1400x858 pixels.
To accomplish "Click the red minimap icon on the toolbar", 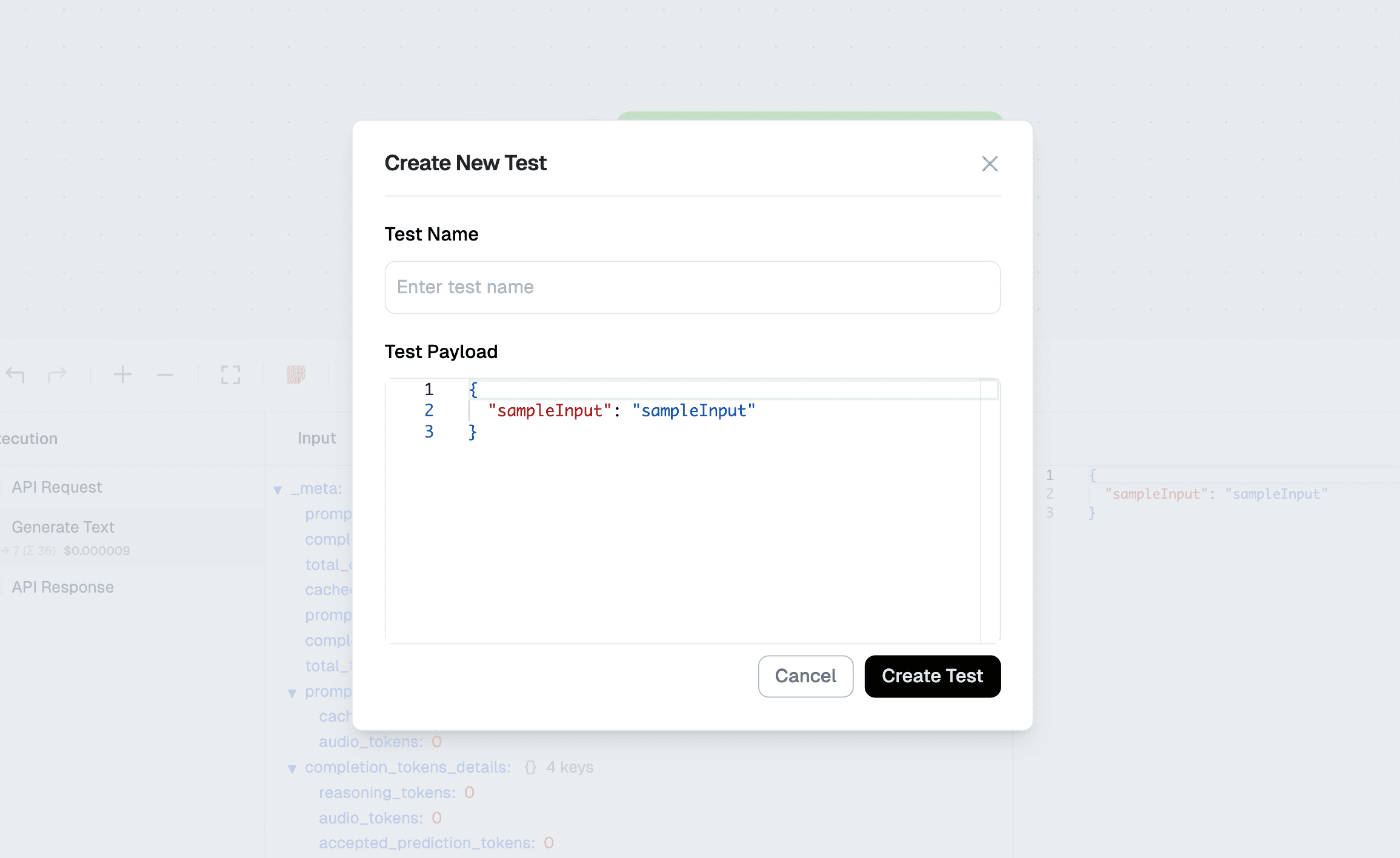I will (296, 374).
